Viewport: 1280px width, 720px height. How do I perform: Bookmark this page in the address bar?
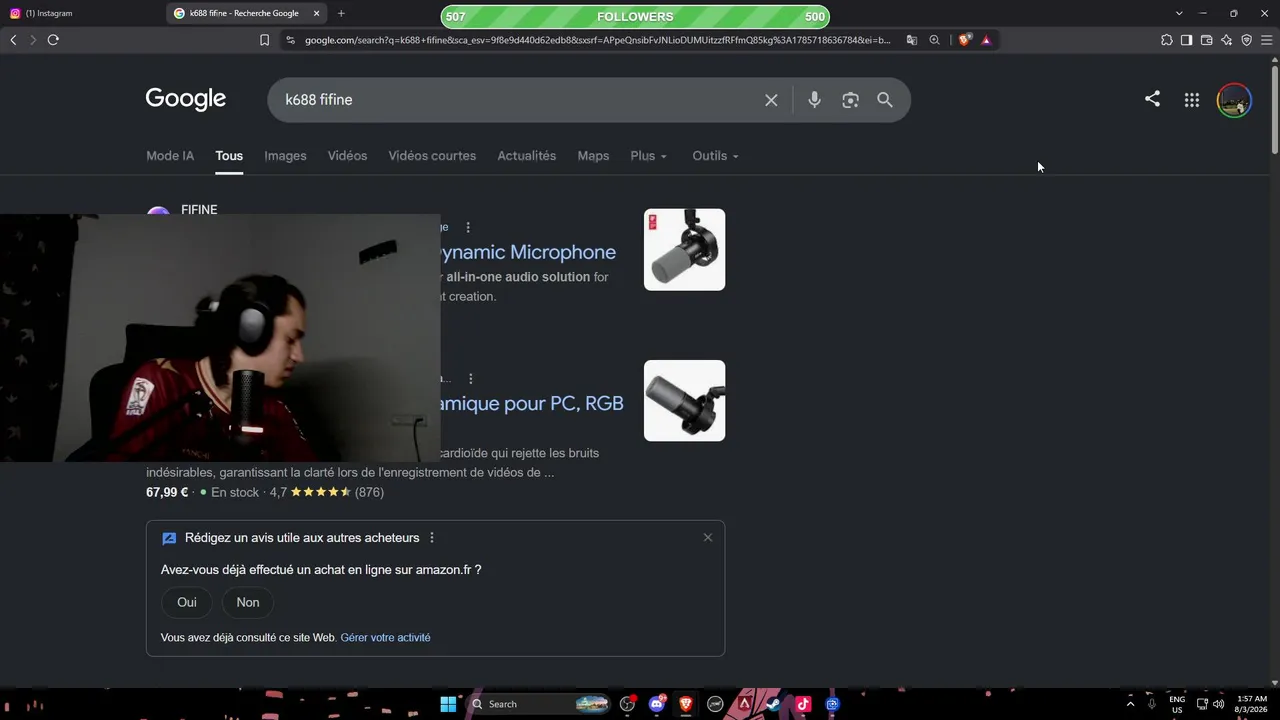click(x=264, y=40)
